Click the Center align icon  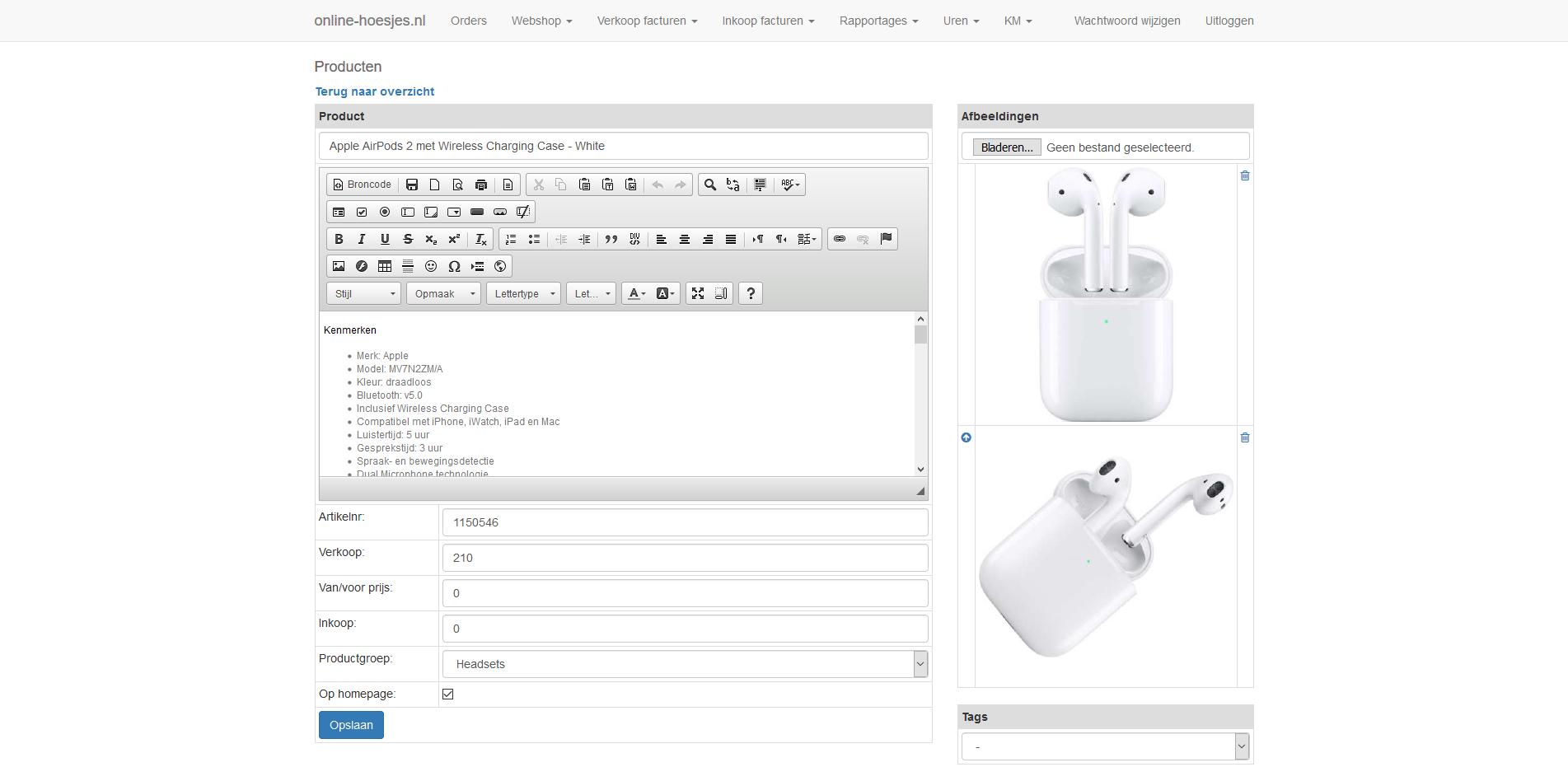[x=685, y=239]
